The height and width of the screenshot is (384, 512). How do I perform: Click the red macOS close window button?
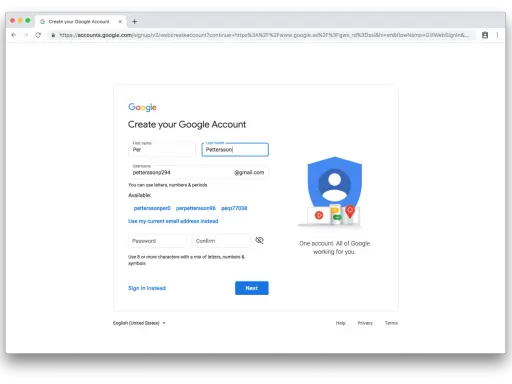pyautogui.click(x=13, y=21)
